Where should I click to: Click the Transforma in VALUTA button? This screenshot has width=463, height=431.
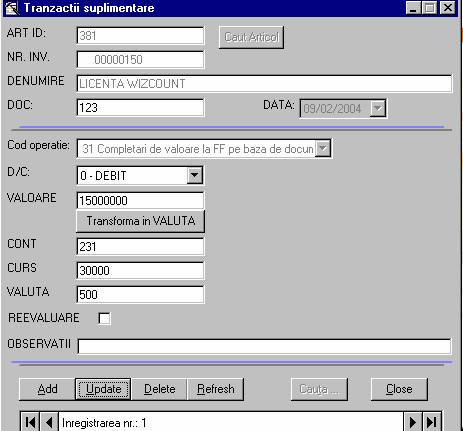pos(140,221)
